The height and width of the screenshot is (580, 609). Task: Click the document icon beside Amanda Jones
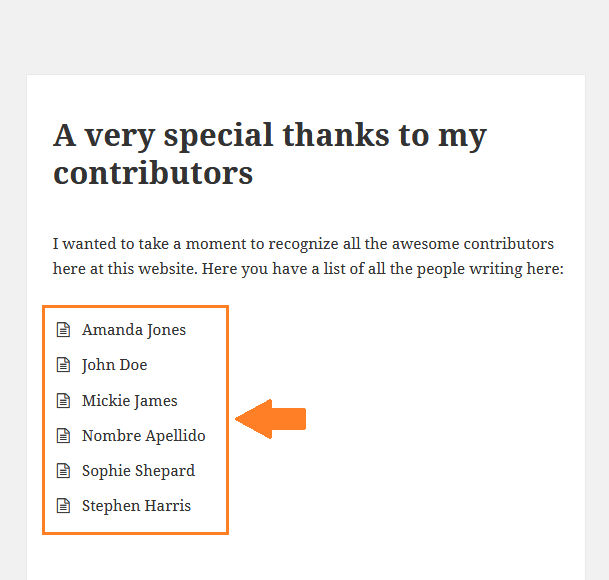[x=63, y=330]
